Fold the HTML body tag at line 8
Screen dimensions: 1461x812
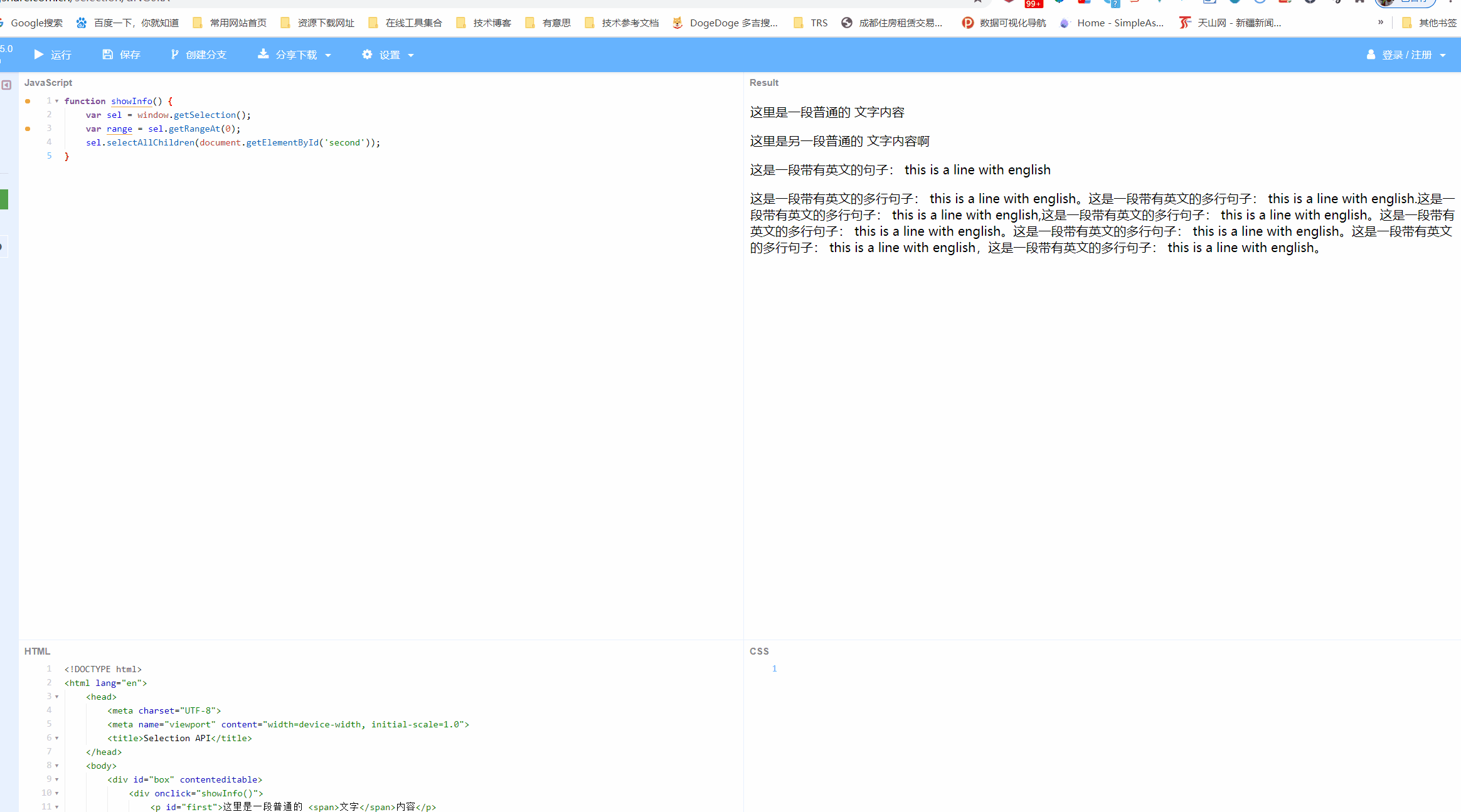57,766
